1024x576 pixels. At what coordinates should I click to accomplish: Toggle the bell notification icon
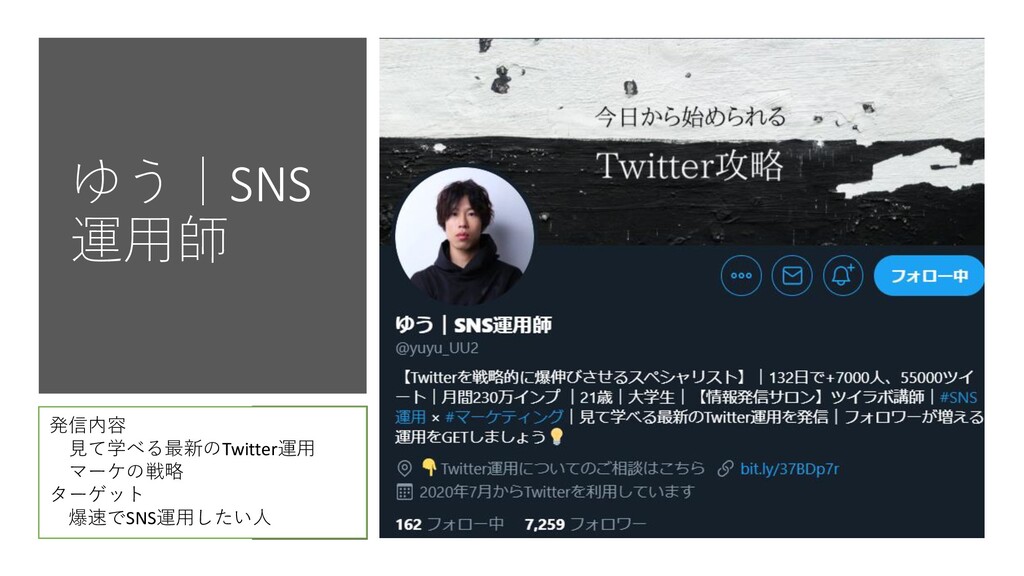click(843, 276)
